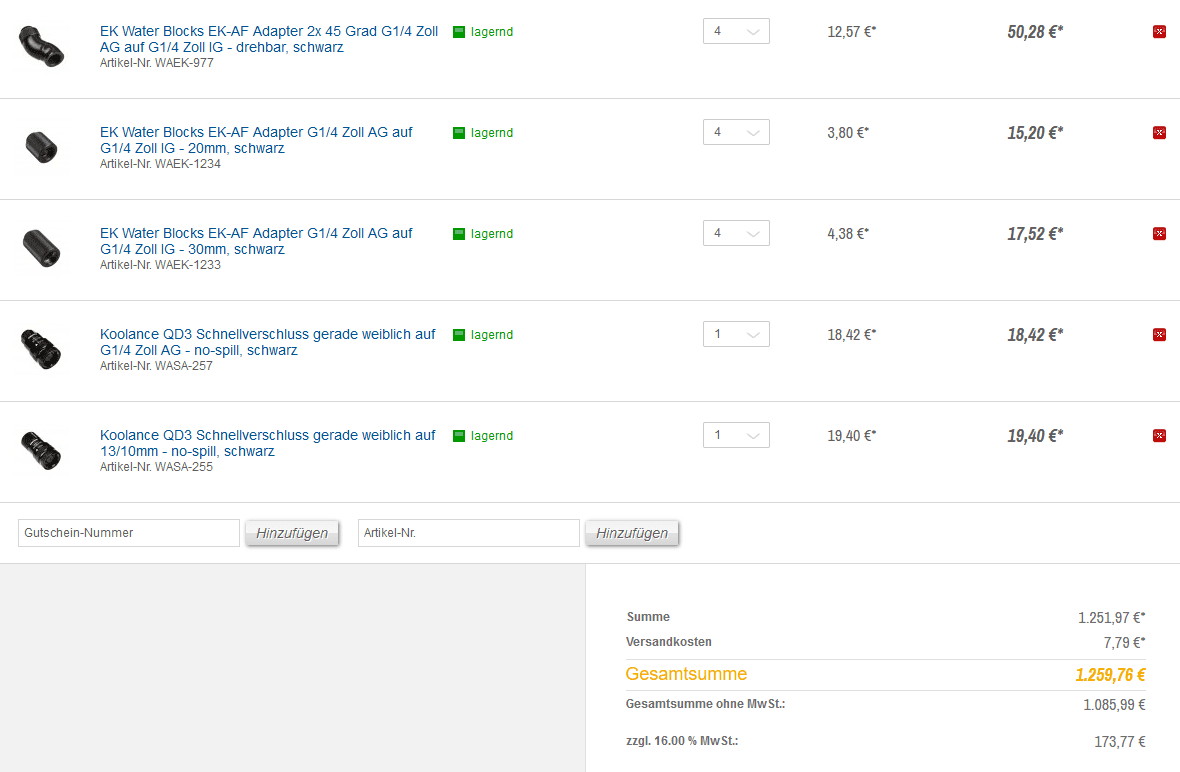1180x772 pixels.
Task: Open quantity dropdown for 20mm adapter
Action: click(x=736, y=132)
